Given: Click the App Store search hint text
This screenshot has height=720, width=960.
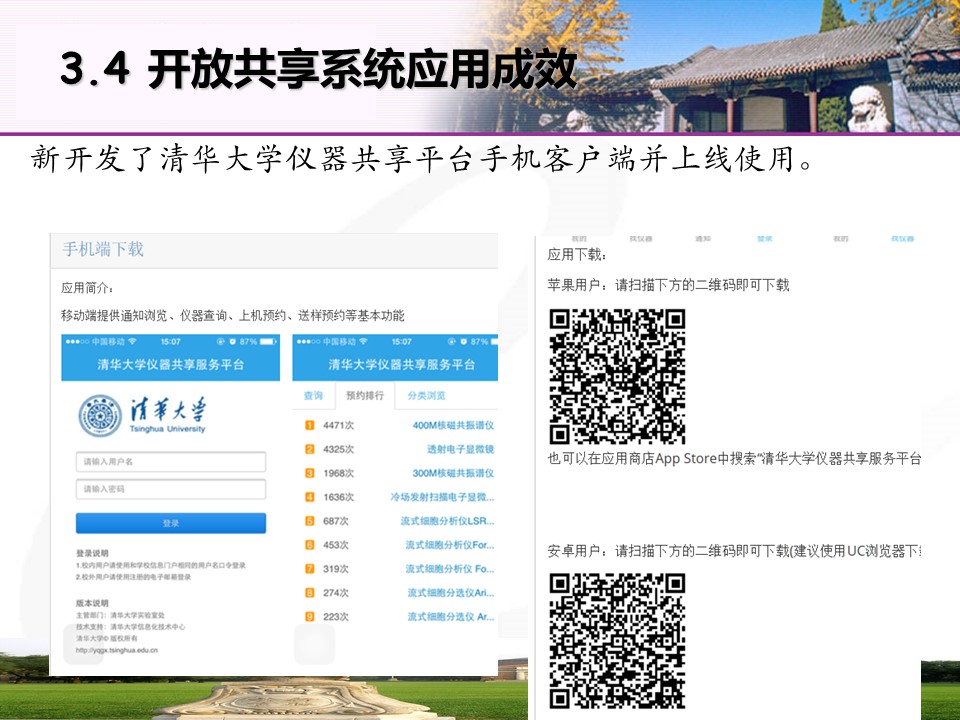Looking at the screenshot, I should [x=734, y=458].
